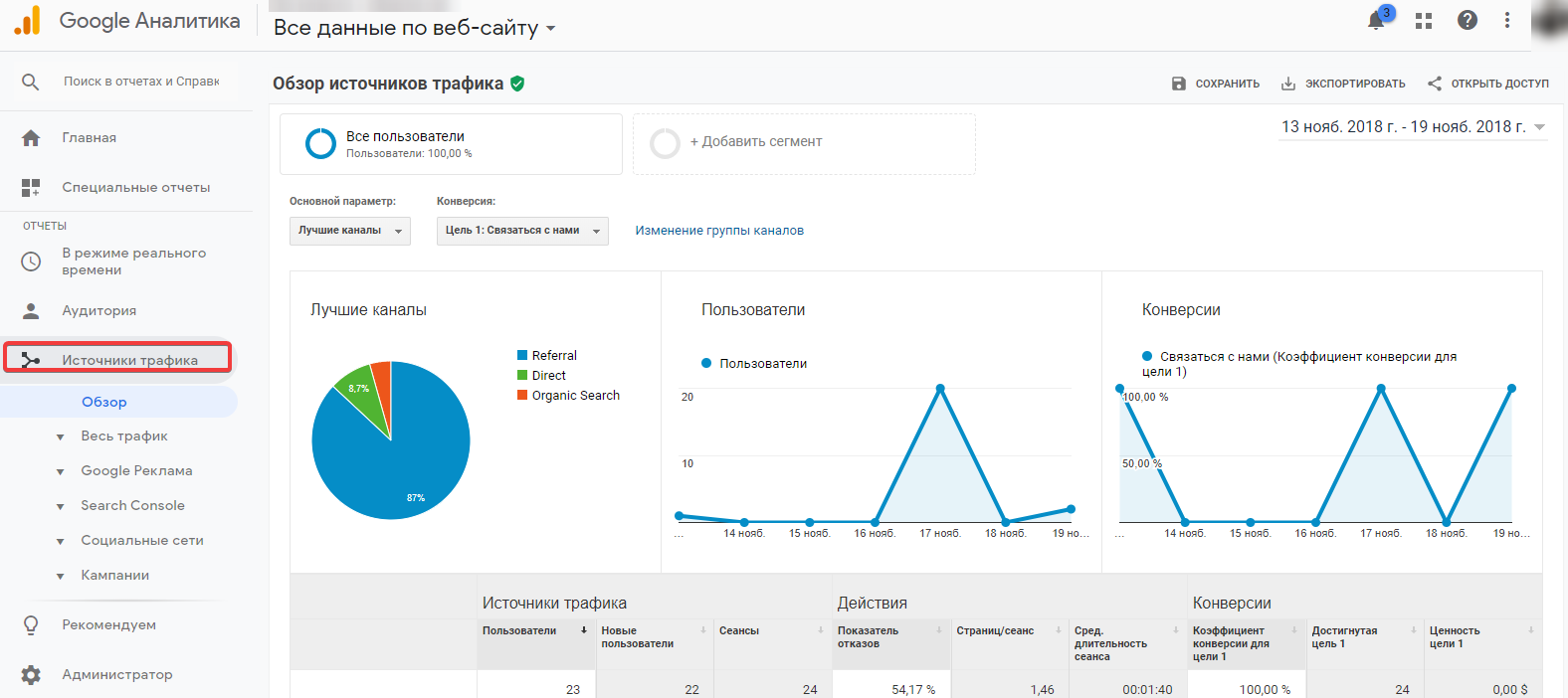The image size is (1568, 698).
Task: Click the search magnifier icon in sidebar
Action: 31,82
